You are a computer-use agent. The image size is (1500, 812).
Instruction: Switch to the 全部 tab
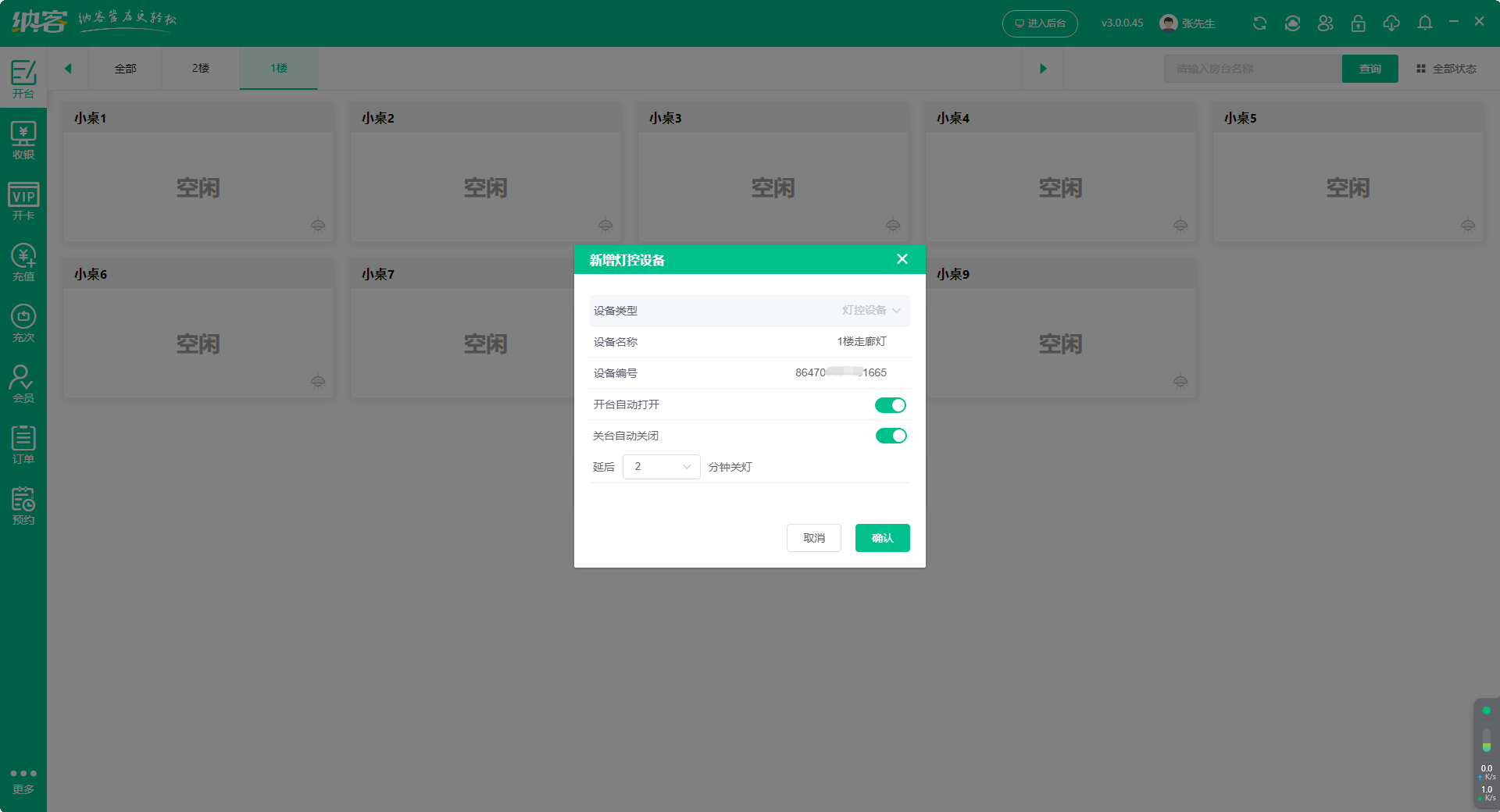(x=125, y=69)
